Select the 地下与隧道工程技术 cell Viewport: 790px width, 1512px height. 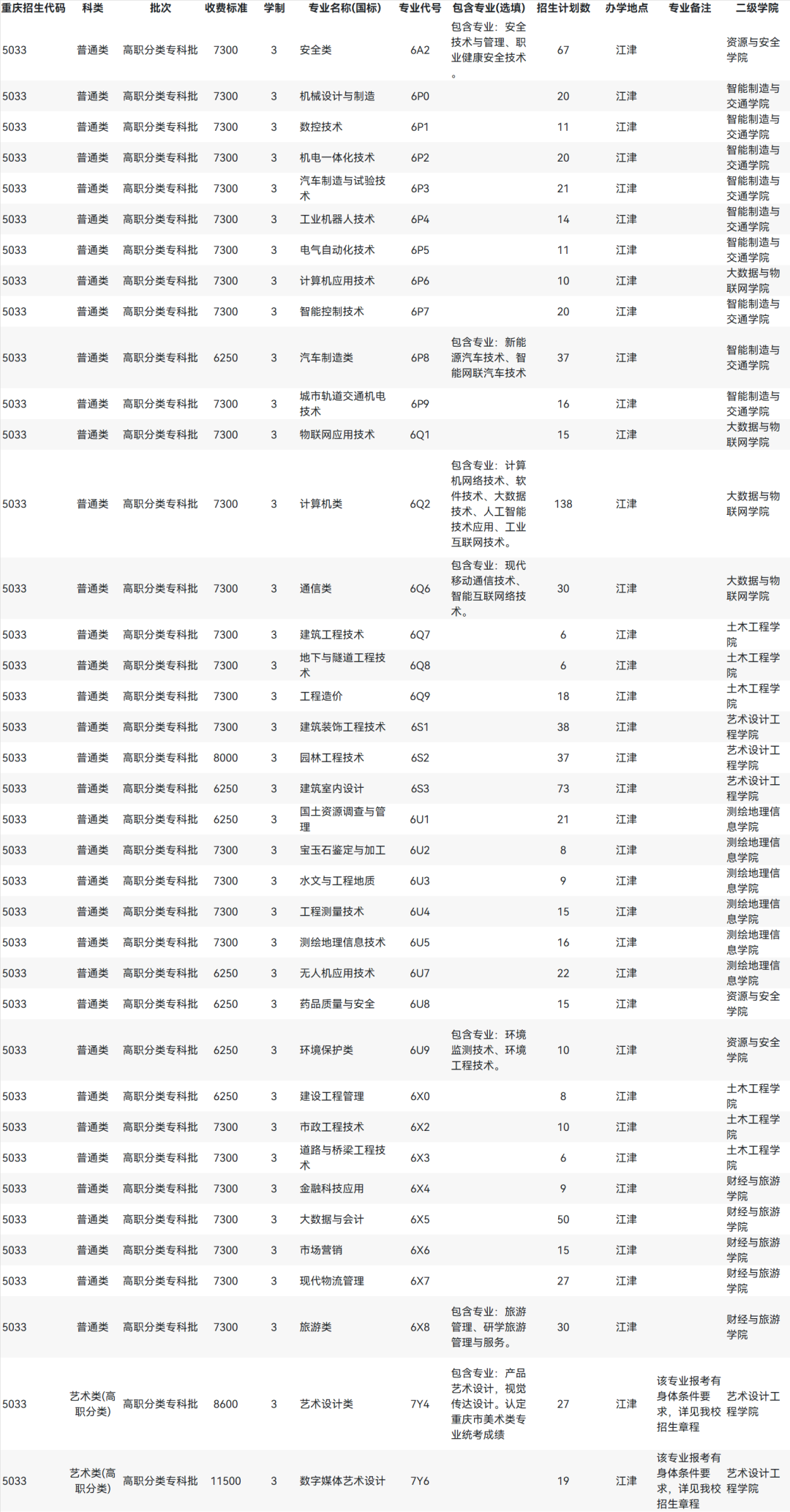pyautogui.click(x=342, y=666)
